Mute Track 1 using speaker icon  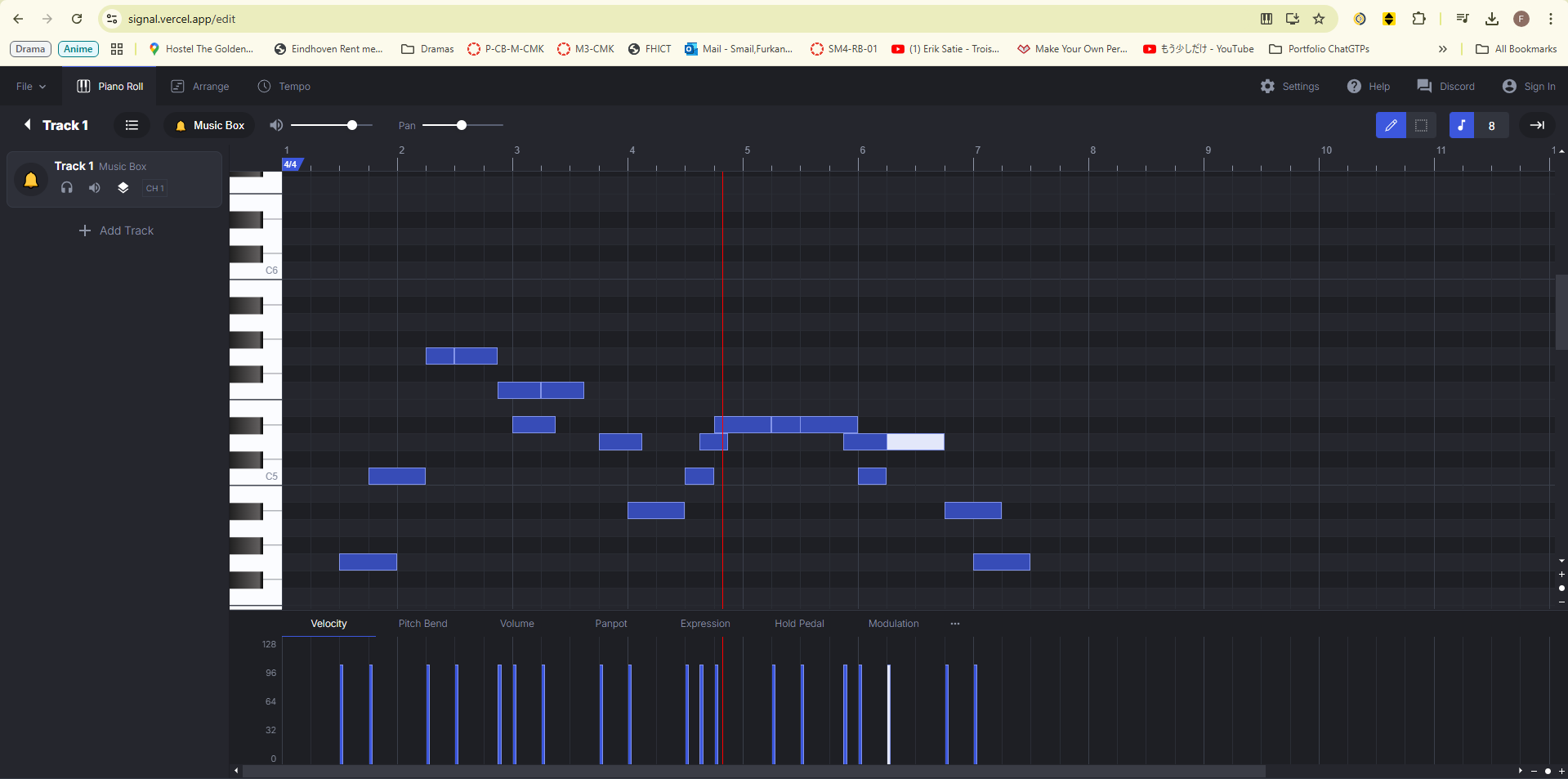point(95,188)
